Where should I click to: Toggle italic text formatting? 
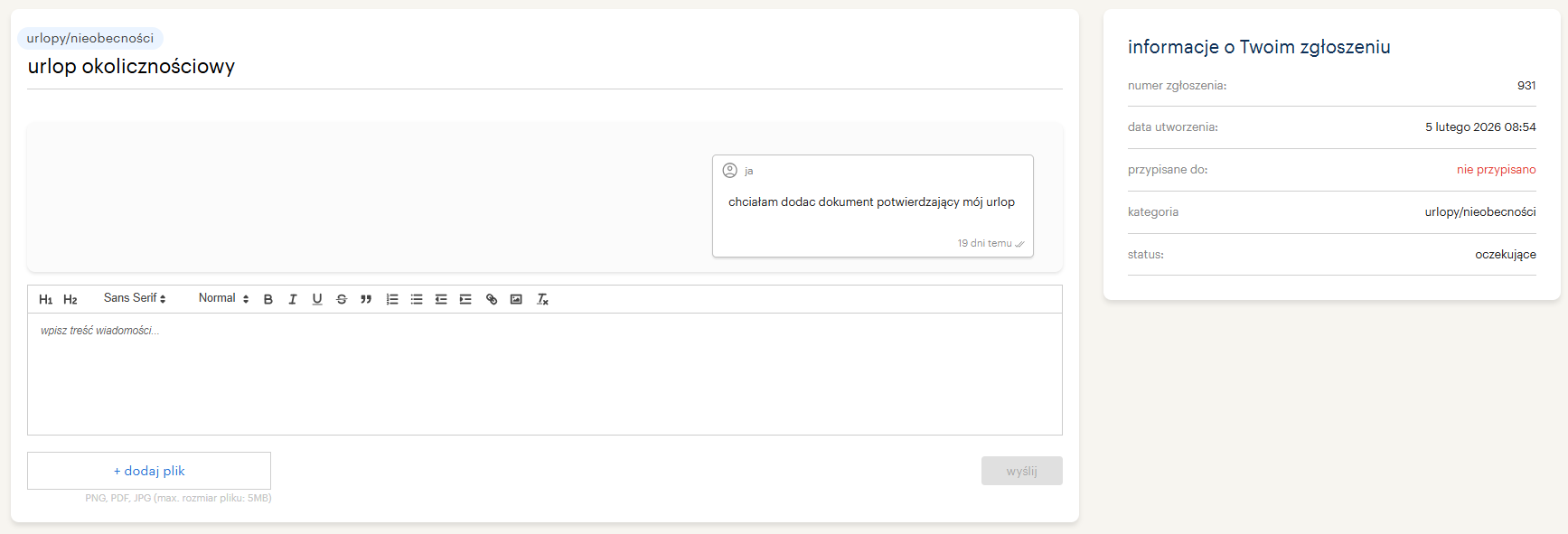[293, 299]
